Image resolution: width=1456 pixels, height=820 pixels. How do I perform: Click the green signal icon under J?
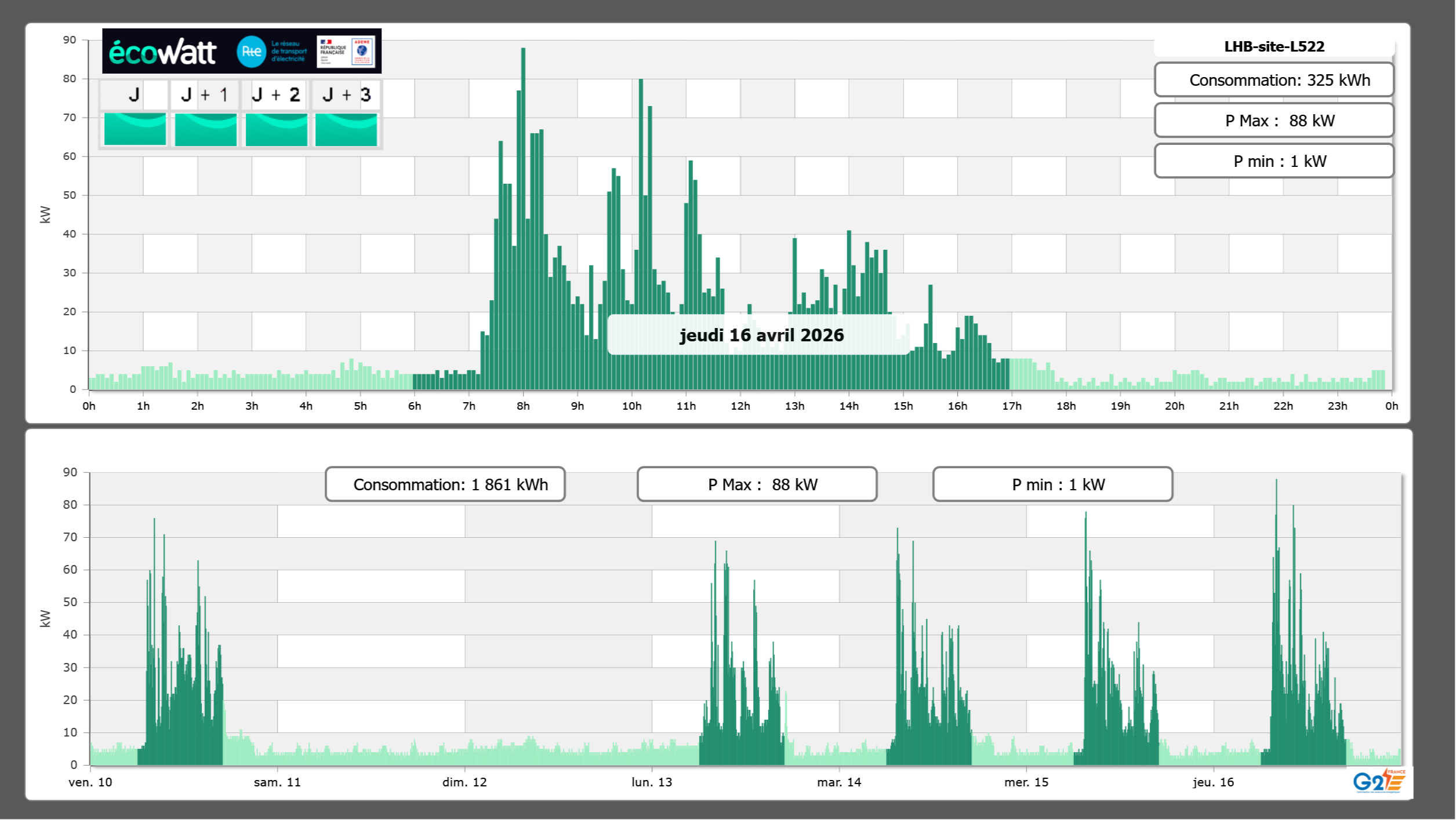135,129
